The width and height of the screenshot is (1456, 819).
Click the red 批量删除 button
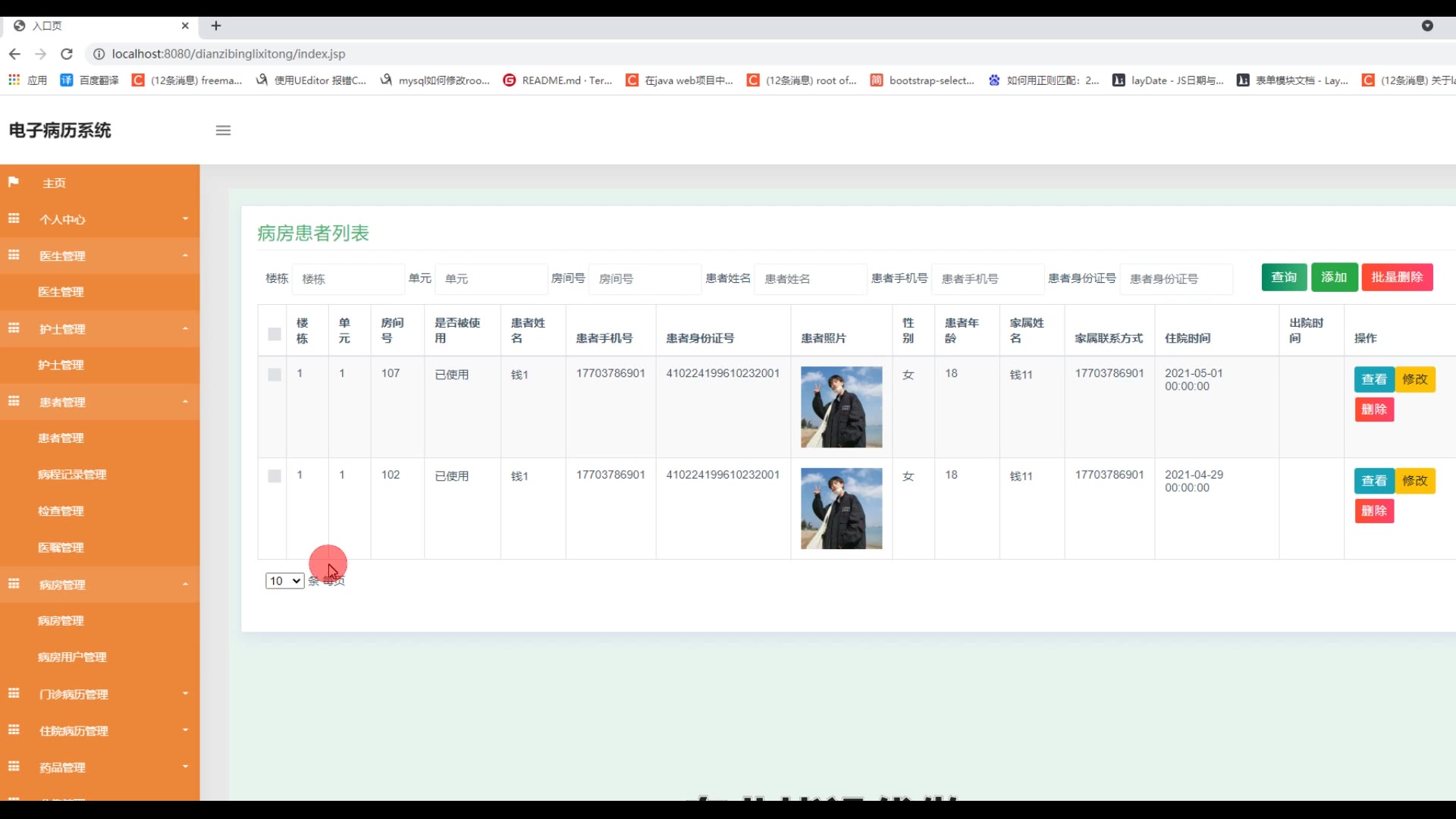1397,278
